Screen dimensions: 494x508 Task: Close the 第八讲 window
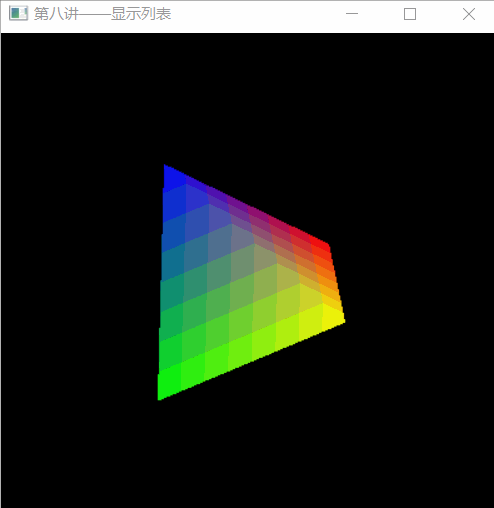point(469,14)
